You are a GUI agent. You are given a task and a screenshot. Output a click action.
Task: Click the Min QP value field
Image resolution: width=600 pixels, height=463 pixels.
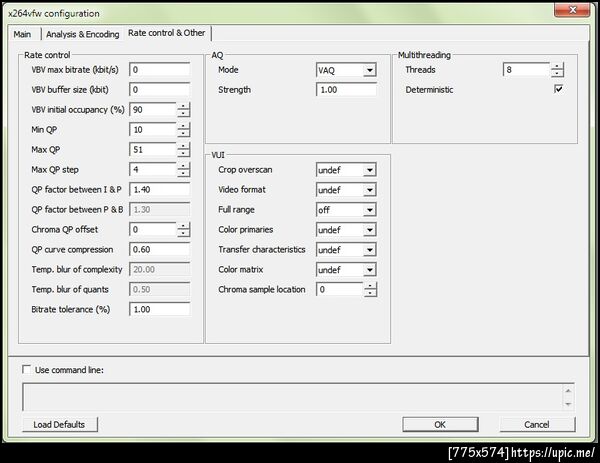click(x=153, y=130)
